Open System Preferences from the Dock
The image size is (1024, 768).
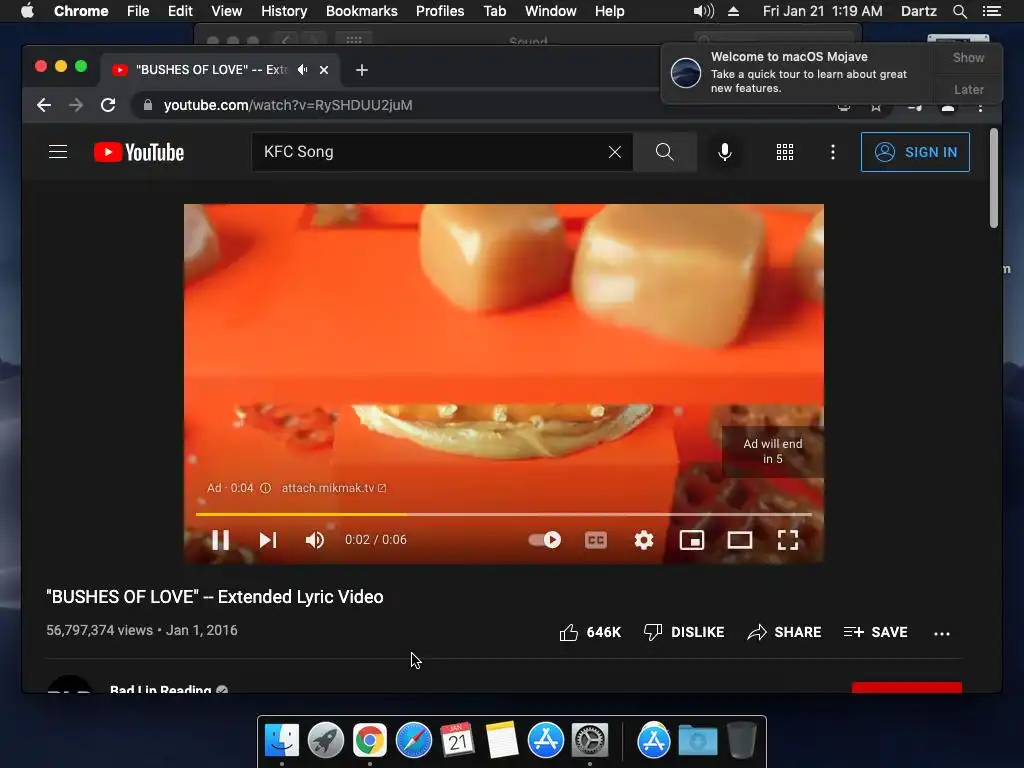pos(590,740)
